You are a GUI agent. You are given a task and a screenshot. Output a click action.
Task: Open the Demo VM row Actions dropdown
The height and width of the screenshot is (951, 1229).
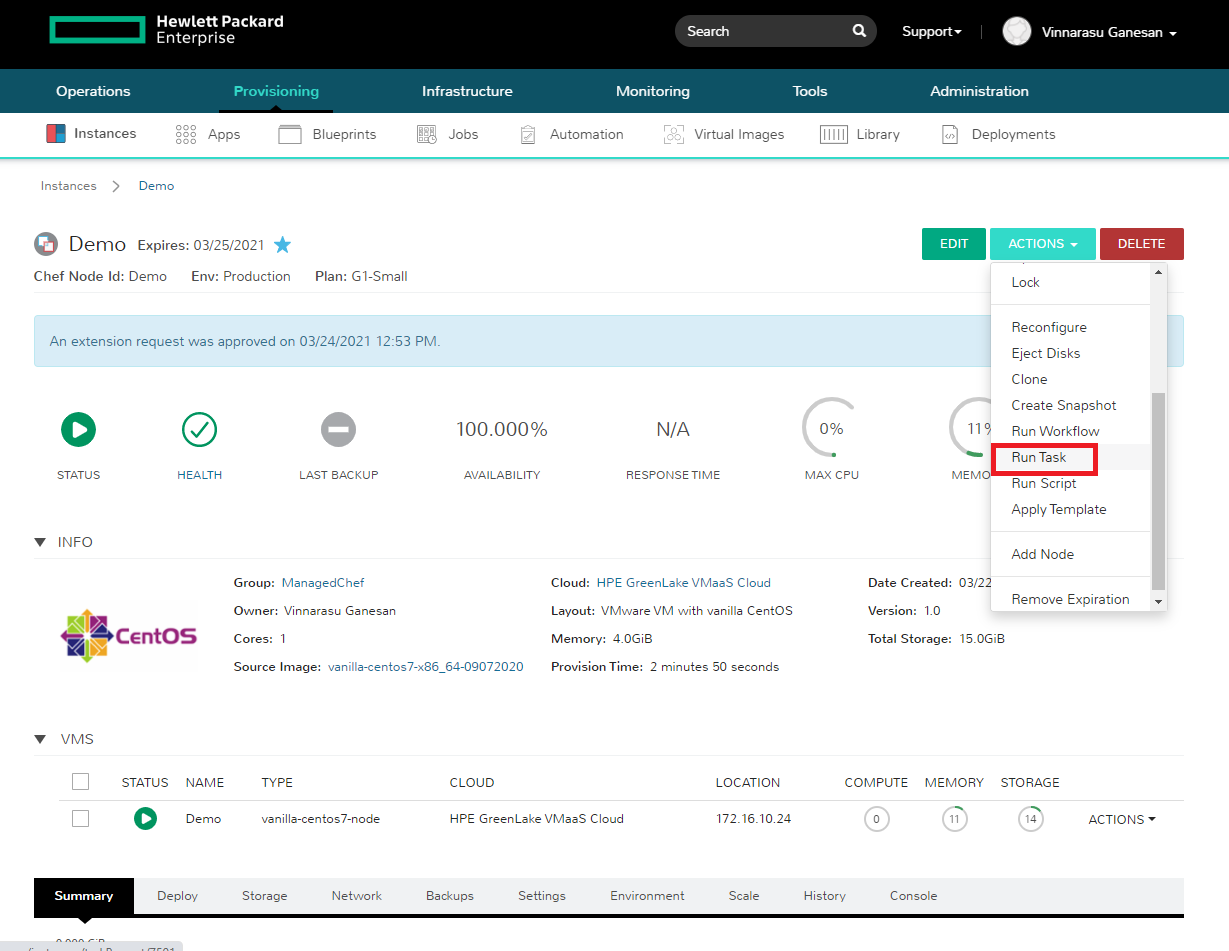(x=1122, y=819)
